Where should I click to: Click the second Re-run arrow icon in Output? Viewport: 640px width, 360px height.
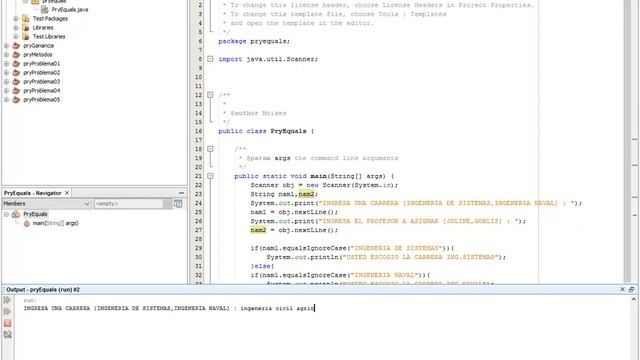point(7,311)
